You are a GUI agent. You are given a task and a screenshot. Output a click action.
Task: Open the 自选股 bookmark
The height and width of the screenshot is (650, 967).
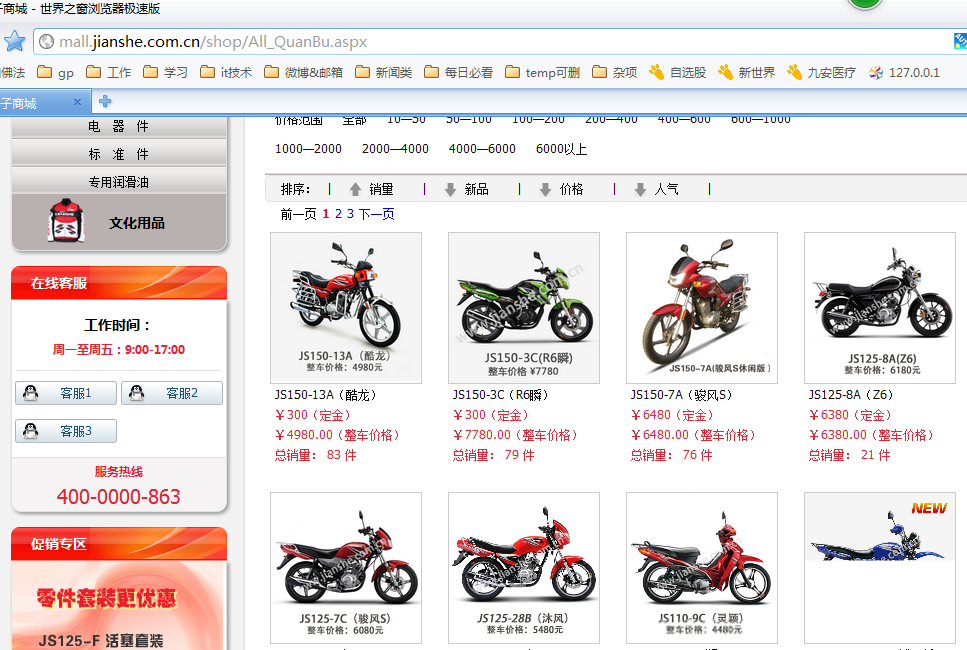pos(677,73)
